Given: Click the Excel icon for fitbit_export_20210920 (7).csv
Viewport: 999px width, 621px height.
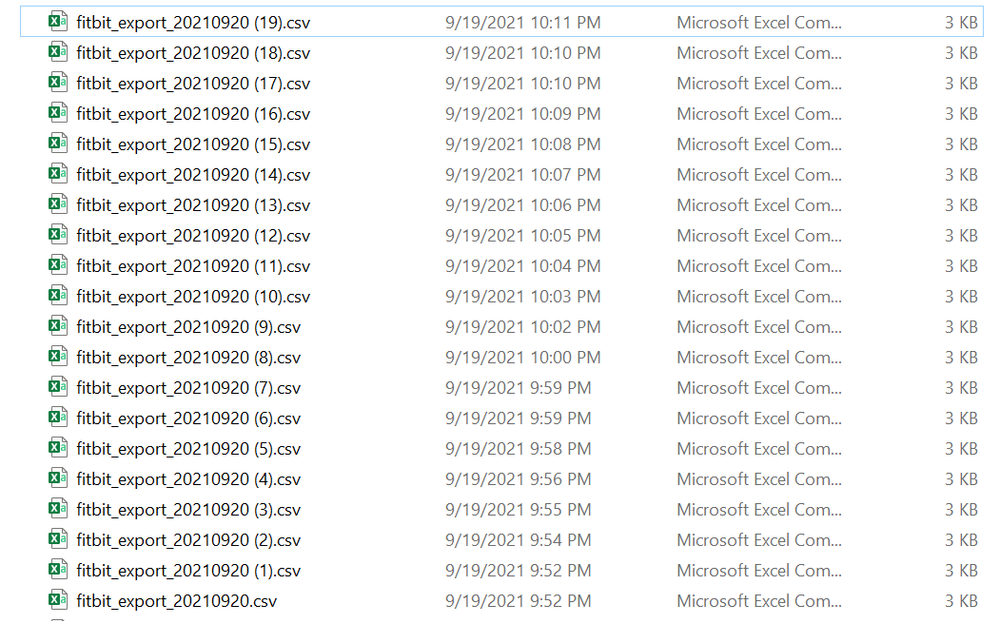Looking at the screenshot, I should [x=58, y=387].
